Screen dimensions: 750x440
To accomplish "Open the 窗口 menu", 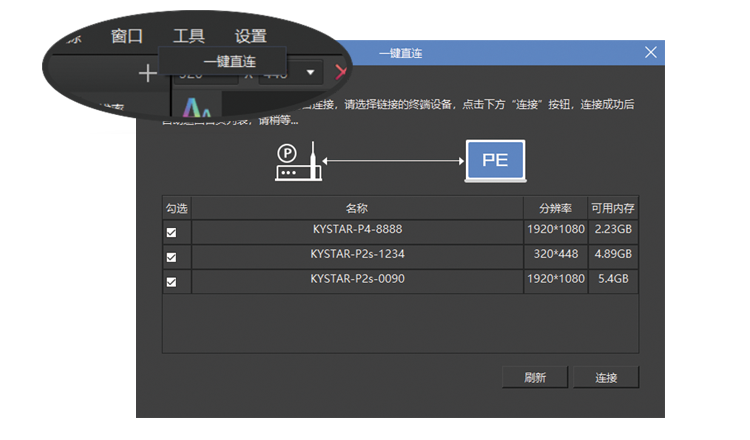I will [126, 36].
